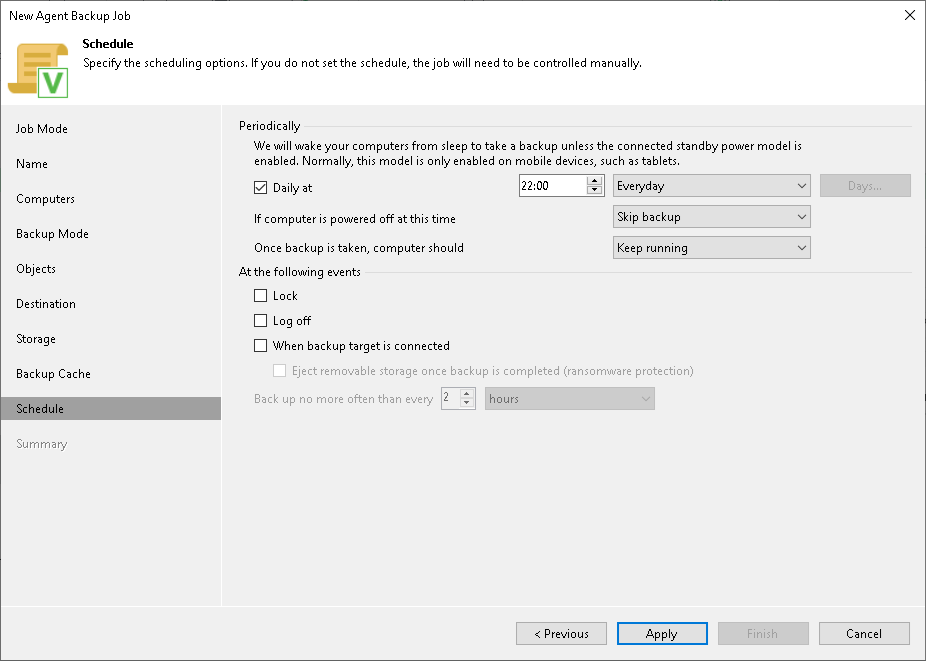This screenshot has height=661, width=926.
Task: Expand the Skip backup dropdown
Action: 711,216
